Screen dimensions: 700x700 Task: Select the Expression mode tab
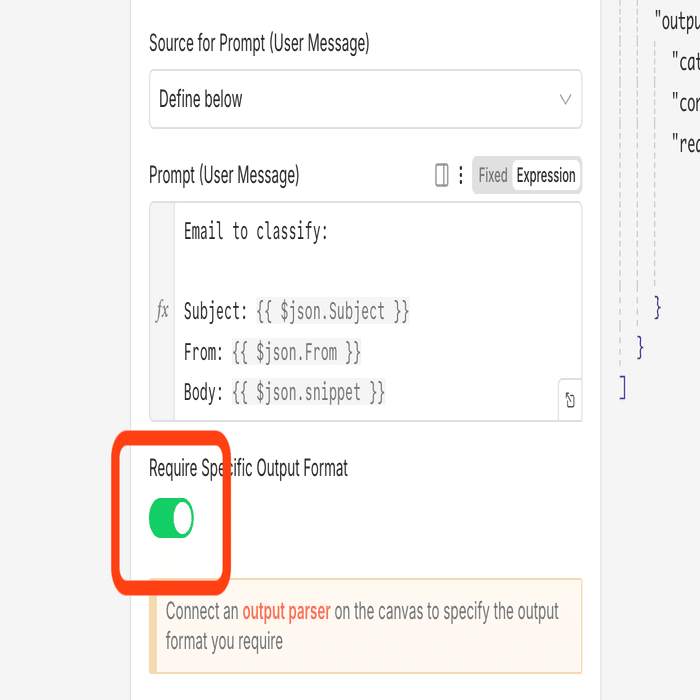(x=546, y=176)
